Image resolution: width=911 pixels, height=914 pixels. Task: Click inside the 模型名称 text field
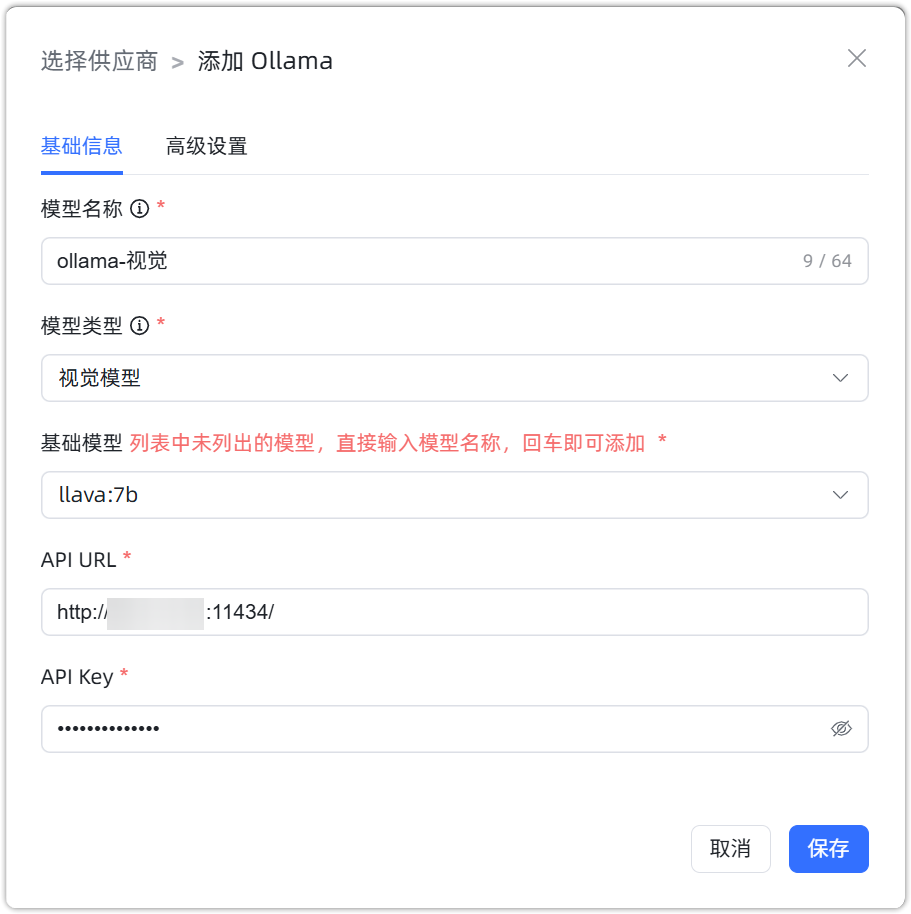(400, 261)
